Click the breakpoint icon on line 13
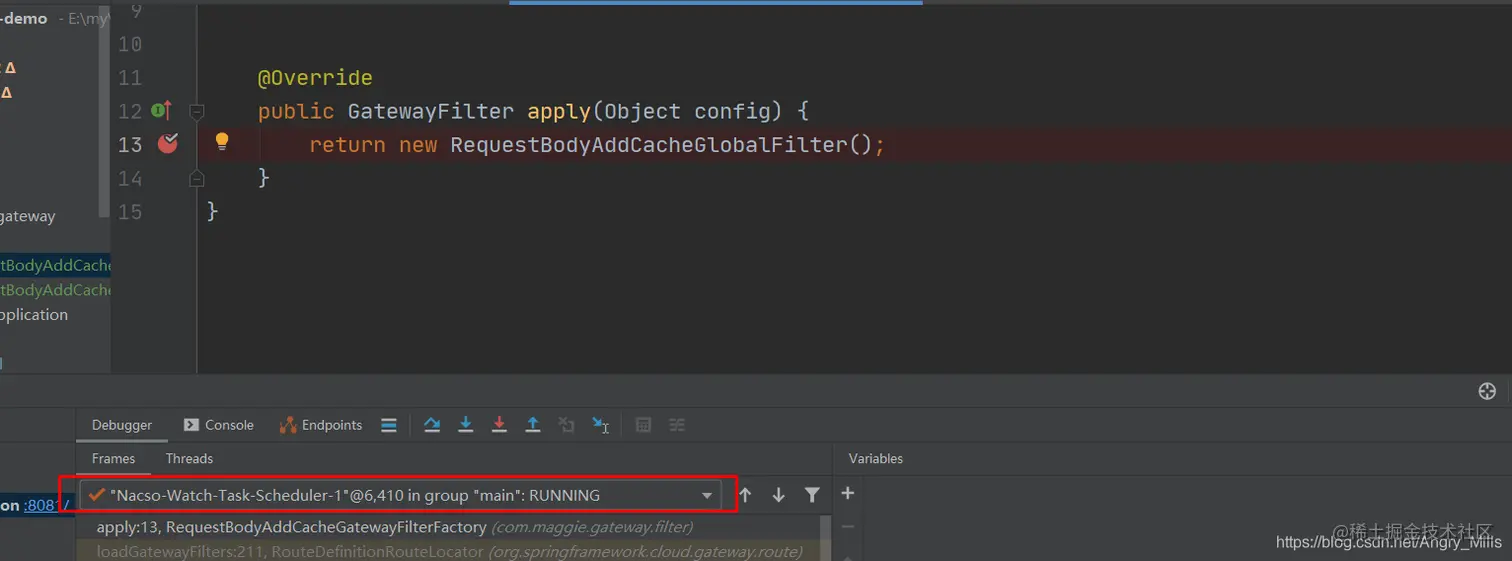This screenshot has width=1512, height=561. point(167,144)
